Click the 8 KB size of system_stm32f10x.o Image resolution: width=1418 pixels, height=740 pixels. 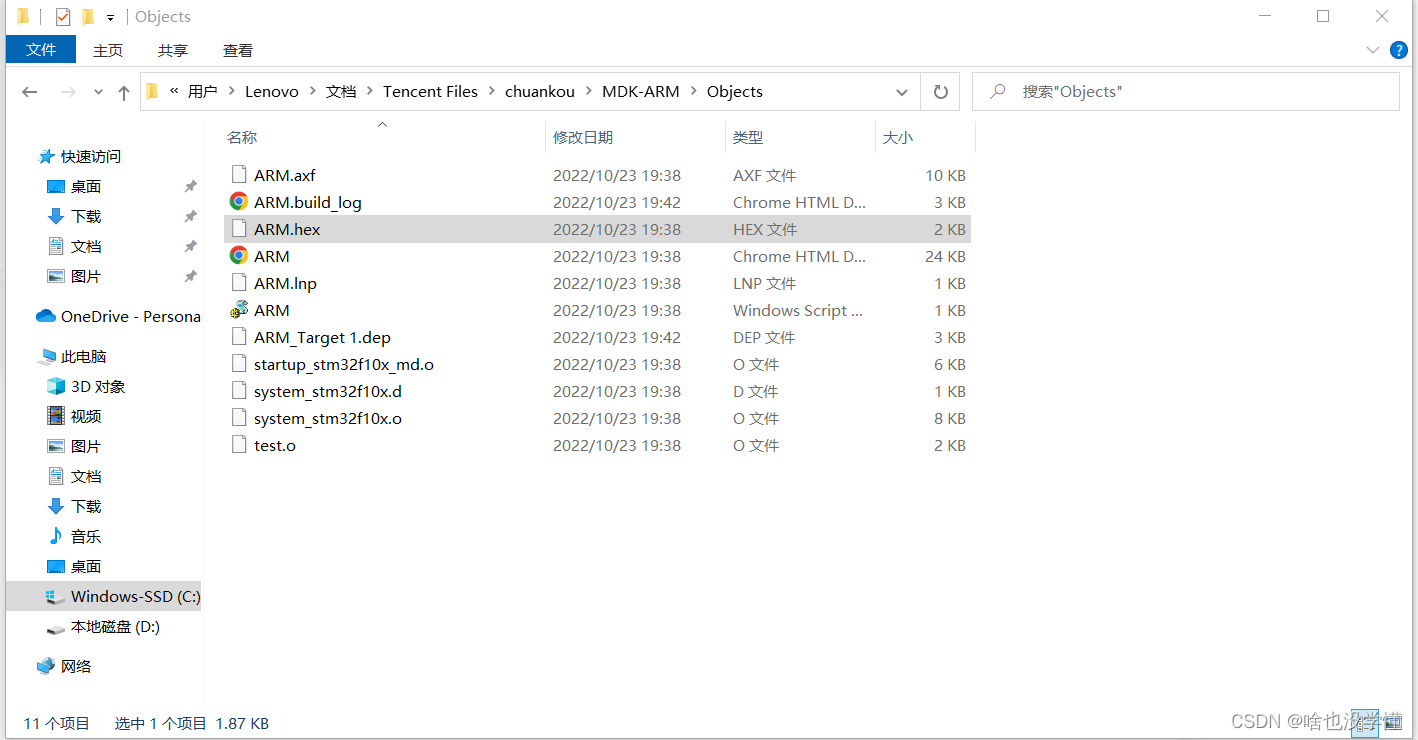coord(949,418)
